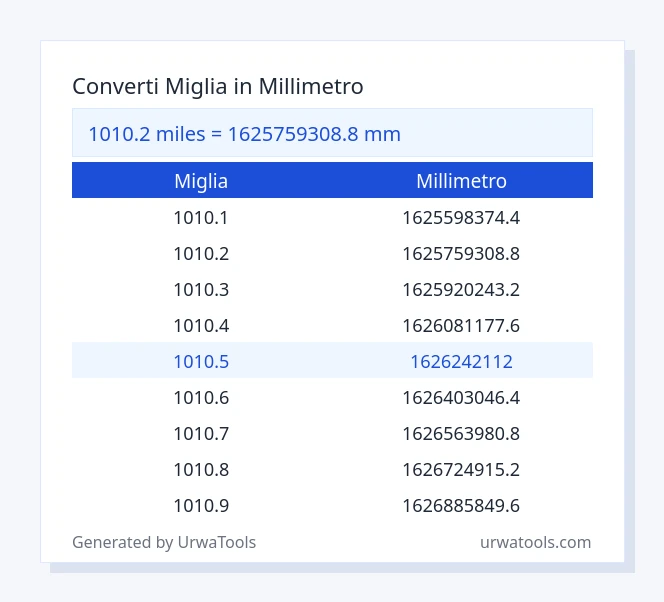The height and width of the screenshot is (602, 664).
Task: Click the 1010.8 miles cell
Action: coord(201,470)
